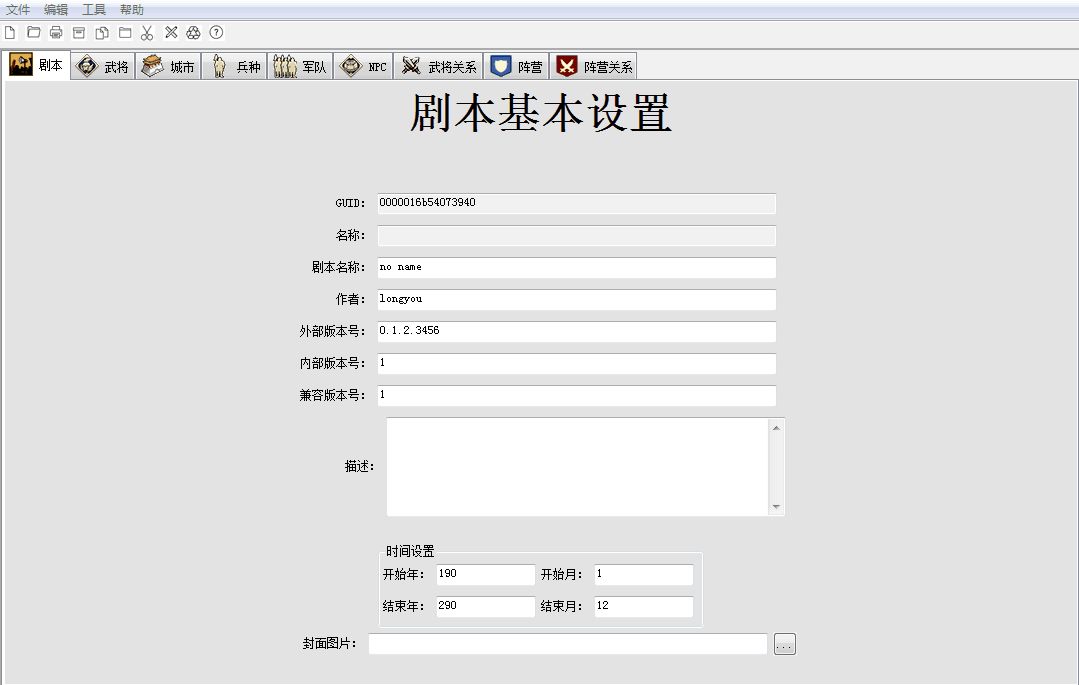Open the 军队 tab
This screenshot has width=1079, height=685.
[301, 66]
